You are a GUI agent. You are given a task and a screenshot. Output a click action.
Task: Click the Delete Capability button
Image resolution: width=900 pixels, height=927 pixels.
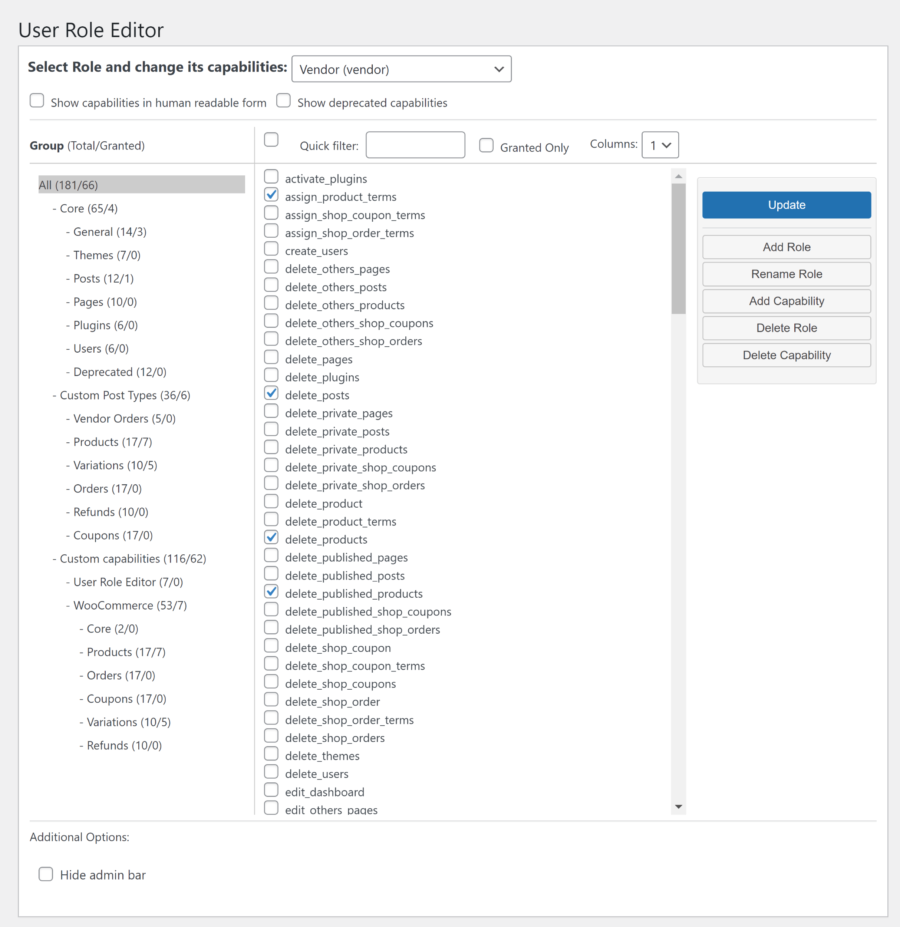(786, 355)
